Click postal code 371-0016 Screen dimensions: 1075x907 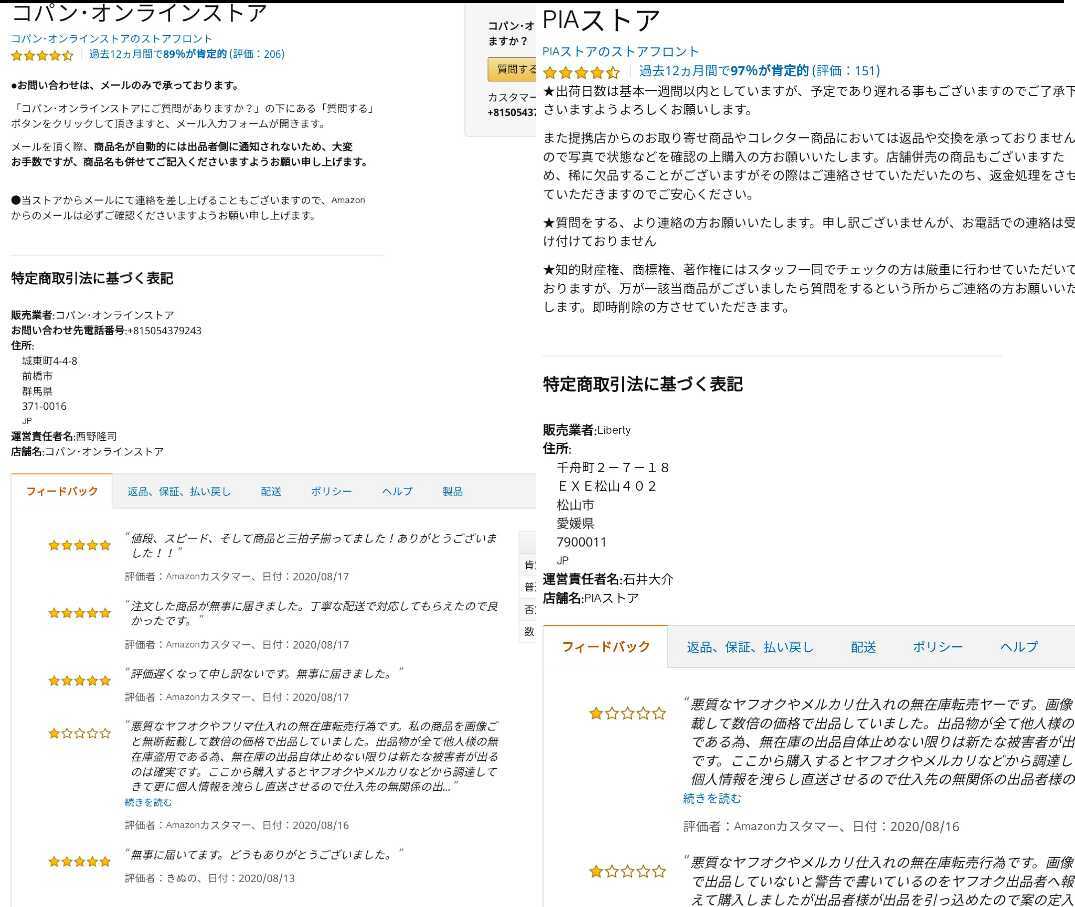point(45,406)
